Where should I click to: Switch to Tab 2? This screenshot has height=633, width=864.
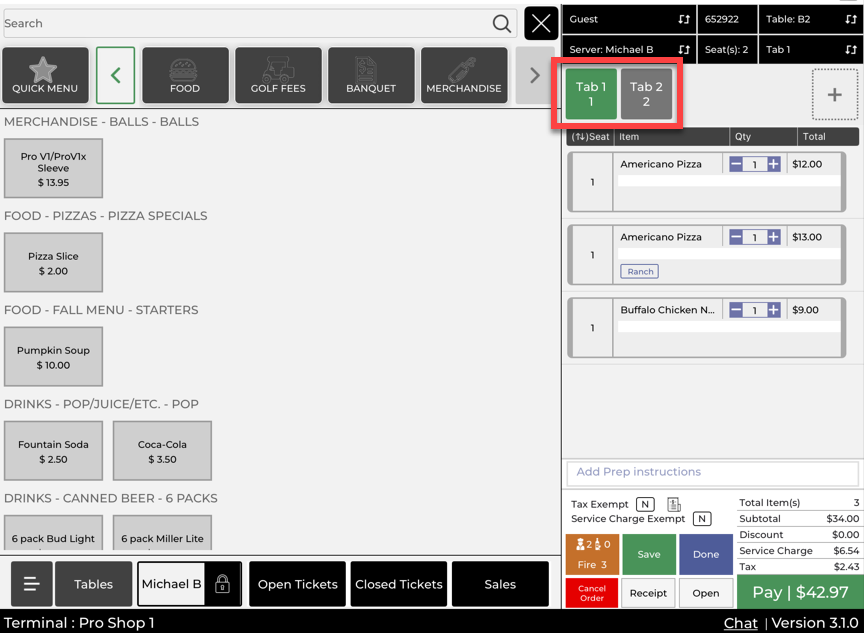(x=646, y=94)
